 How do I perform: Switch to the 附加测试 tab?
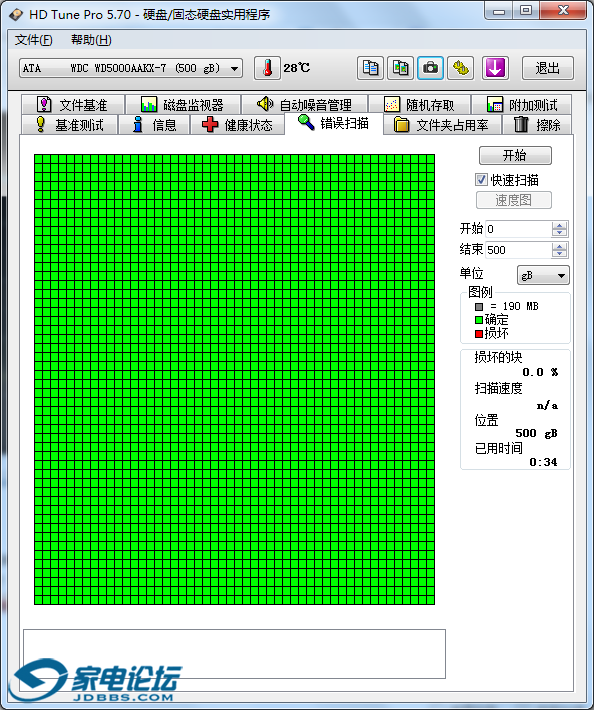coord(522,105)
